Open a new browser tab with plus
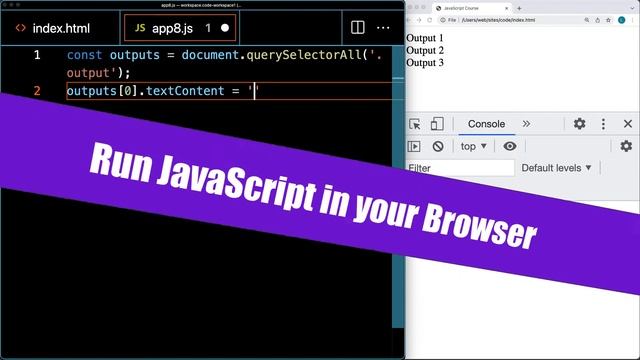640x360 pixels. pyautogui.click(x=519, y=8)
